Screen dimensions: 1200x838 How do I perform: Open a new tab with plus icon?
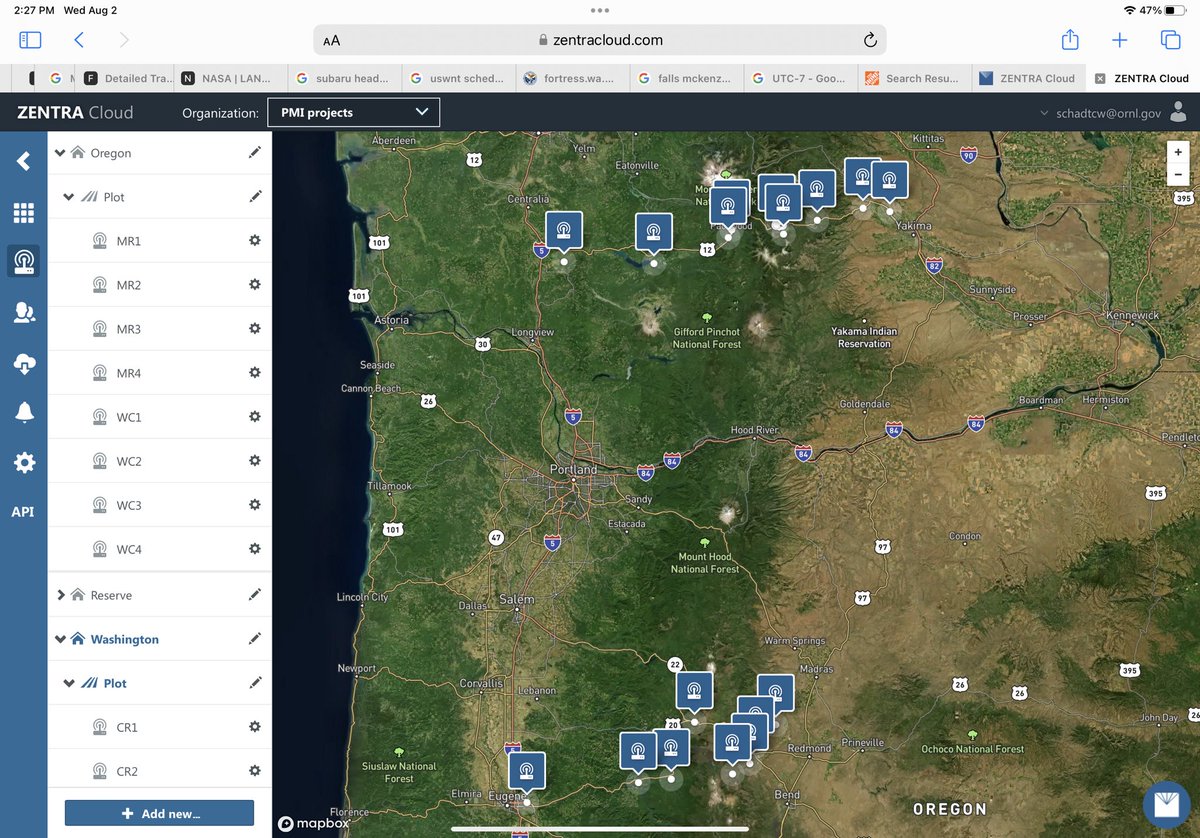(x=1119, y=40)
